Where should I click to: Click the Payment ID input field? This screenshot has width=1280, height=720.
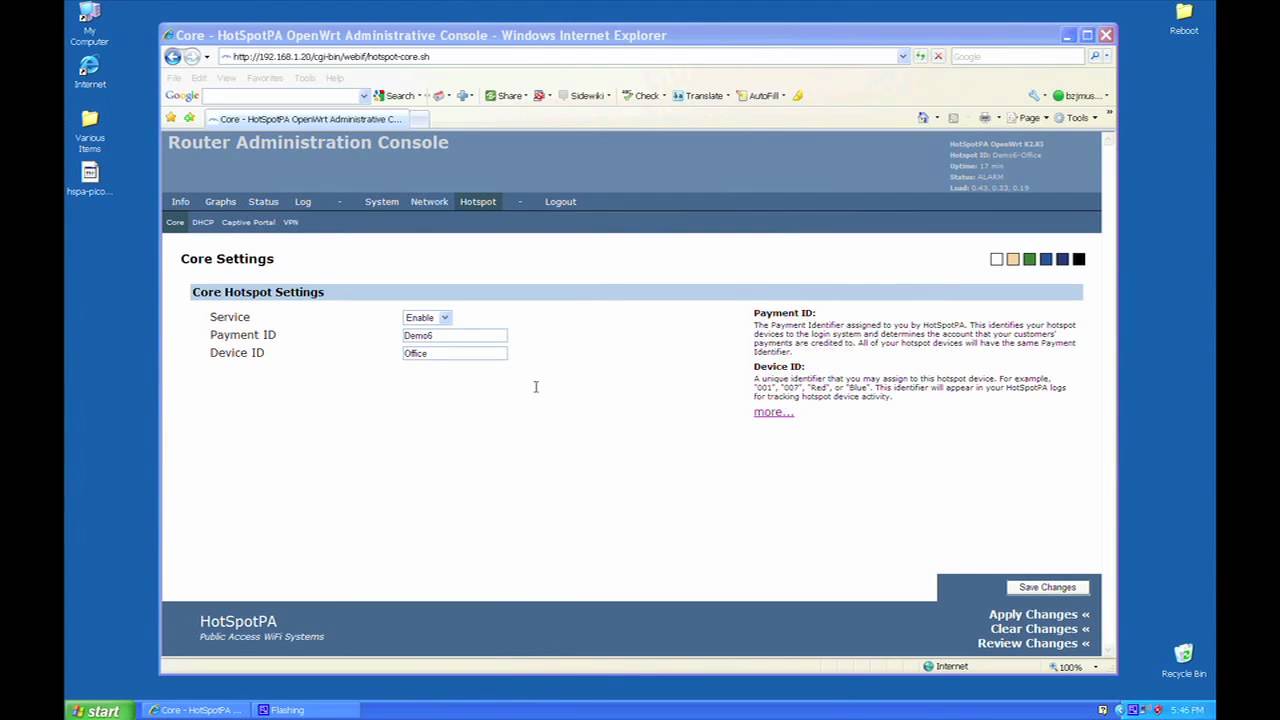click(x=455, y=336)
